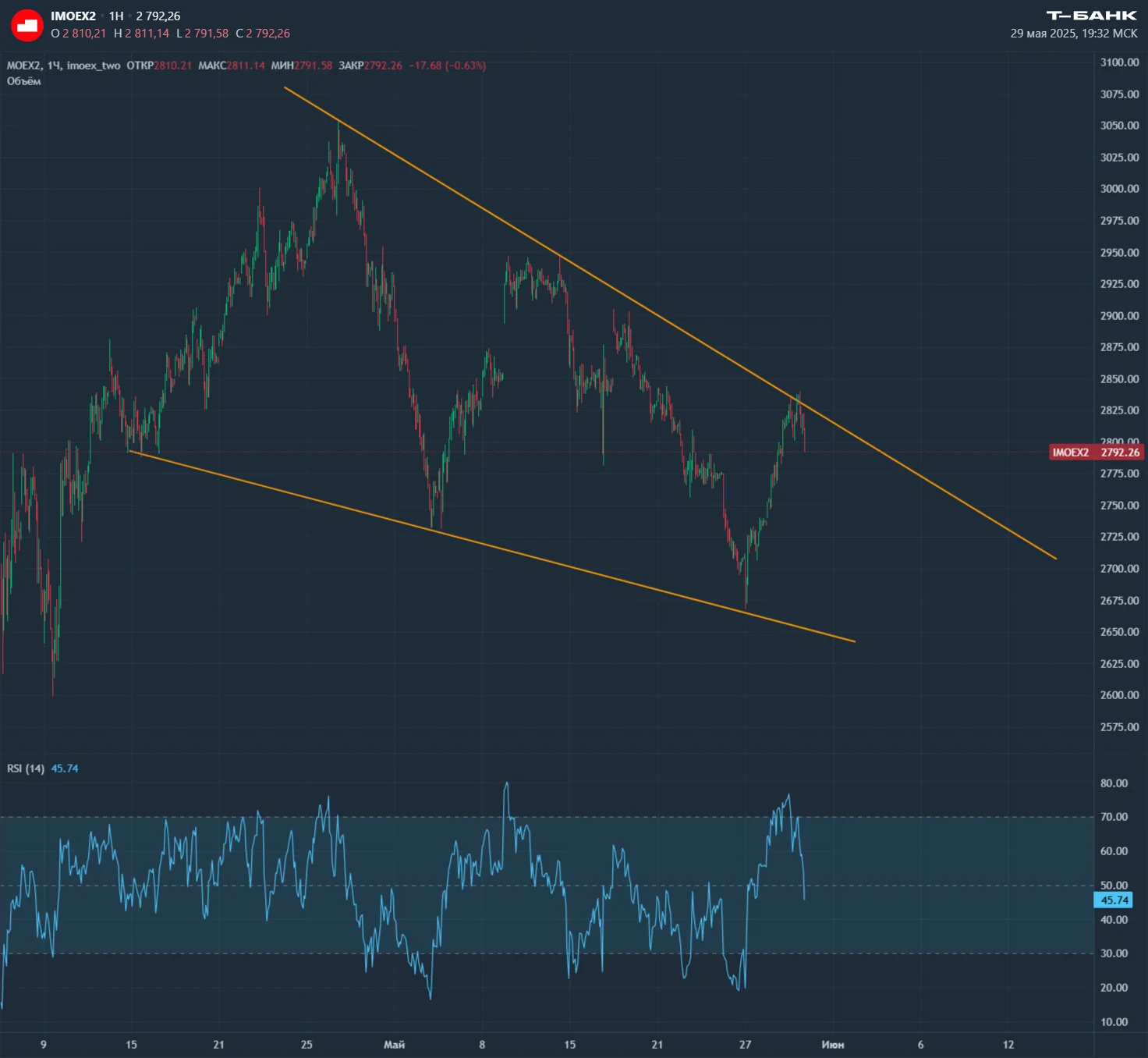
Task: Click the date 27 on the time axis
Action: point(746,1045)
